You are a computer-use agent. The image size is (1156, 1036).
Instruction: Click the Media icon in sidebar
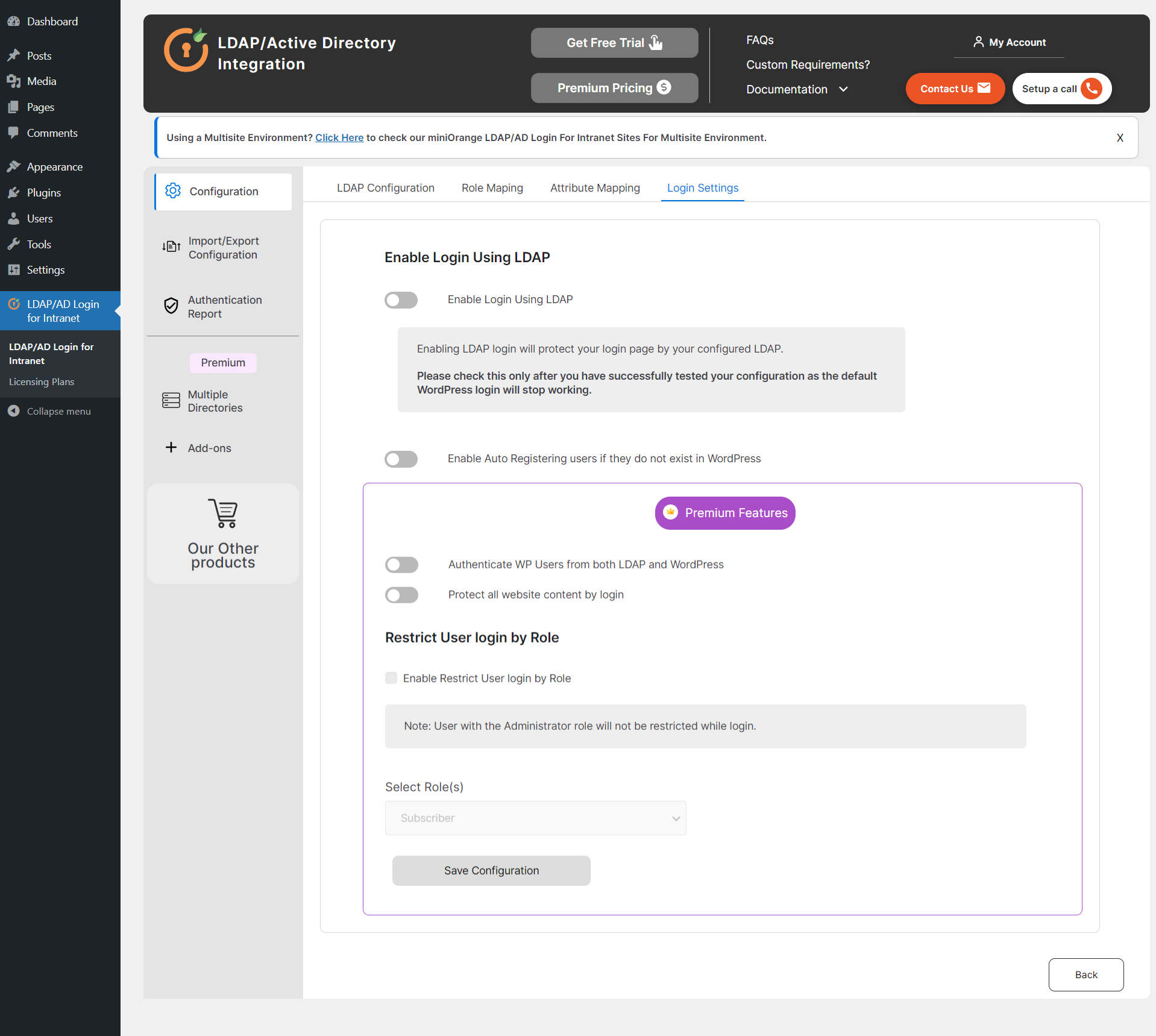[x=13, y=81]
